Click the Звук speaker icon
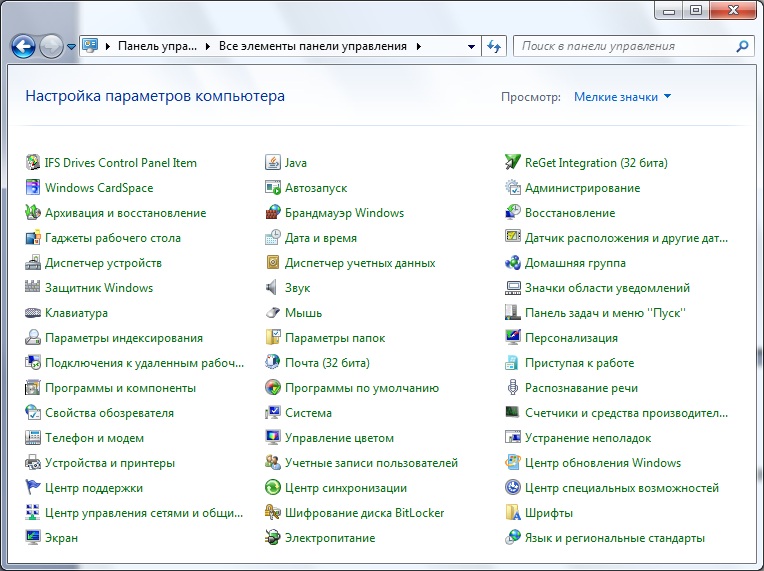This screenshot has height=571, width=764. (x=272, y=287)
